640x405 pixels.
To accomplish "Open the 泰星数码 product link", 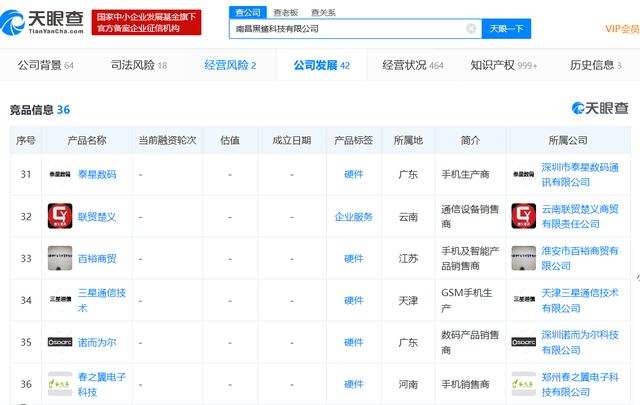I will 97,174.
